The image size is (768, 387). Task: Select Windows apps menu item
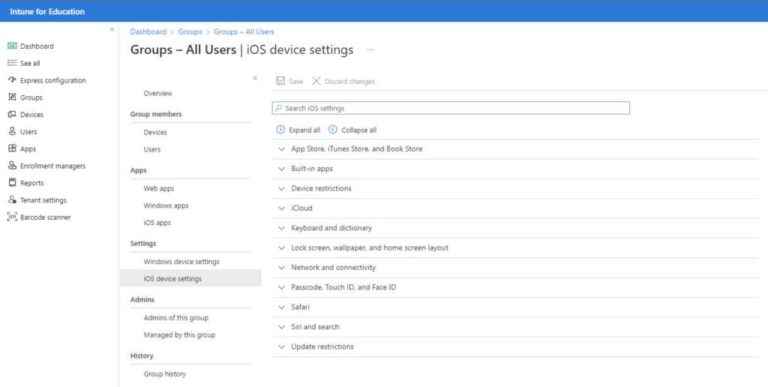click(166, 205)
